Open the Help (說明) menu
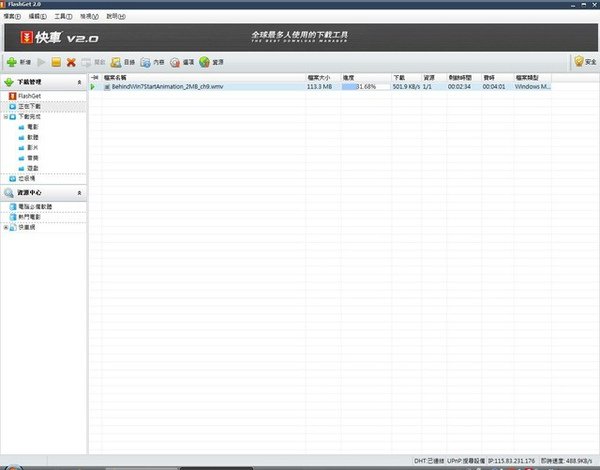 [116, 16]
